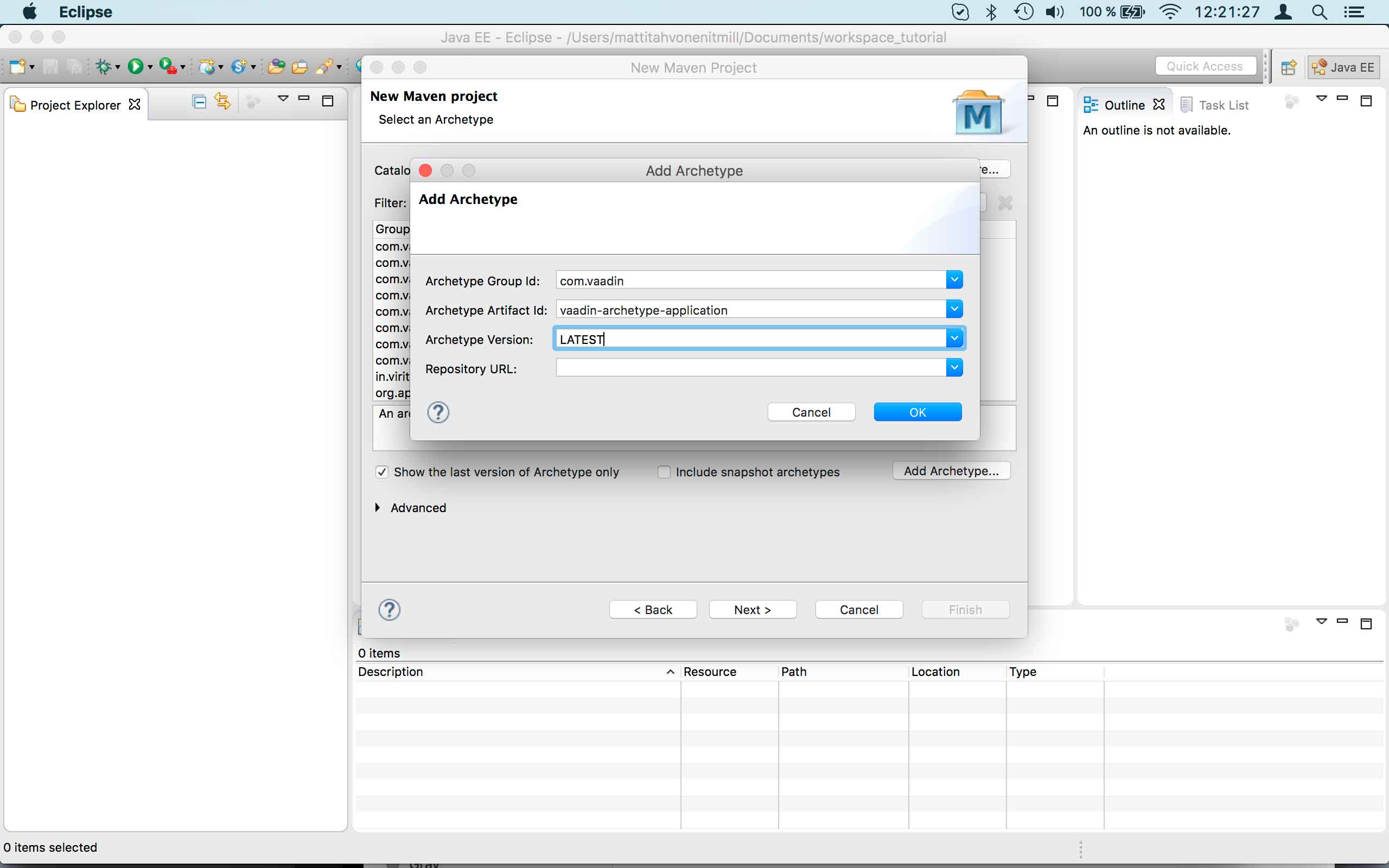This screenshot has height=868, width=1389.
Task: Minimize the bottom Problems panel
Action: point(1342,622)
